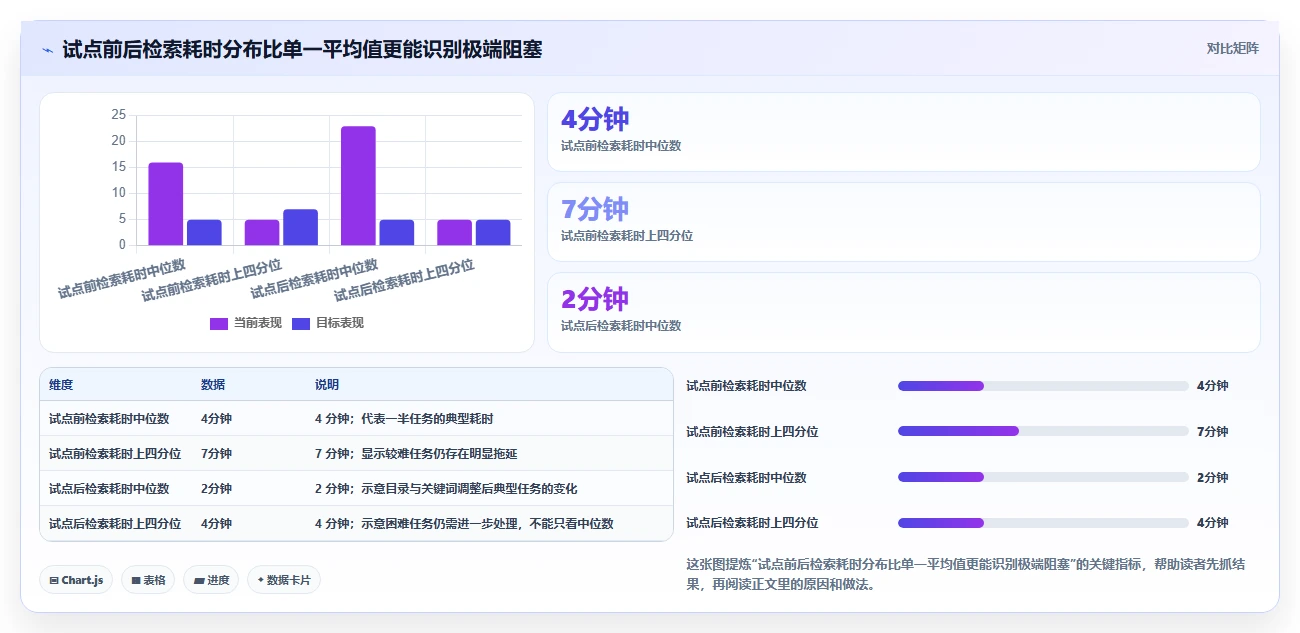Click the 试点前检索耗时上四分位 progress bar
The width and height of the screenshot is (1300, 633).
coord(1043,431)
